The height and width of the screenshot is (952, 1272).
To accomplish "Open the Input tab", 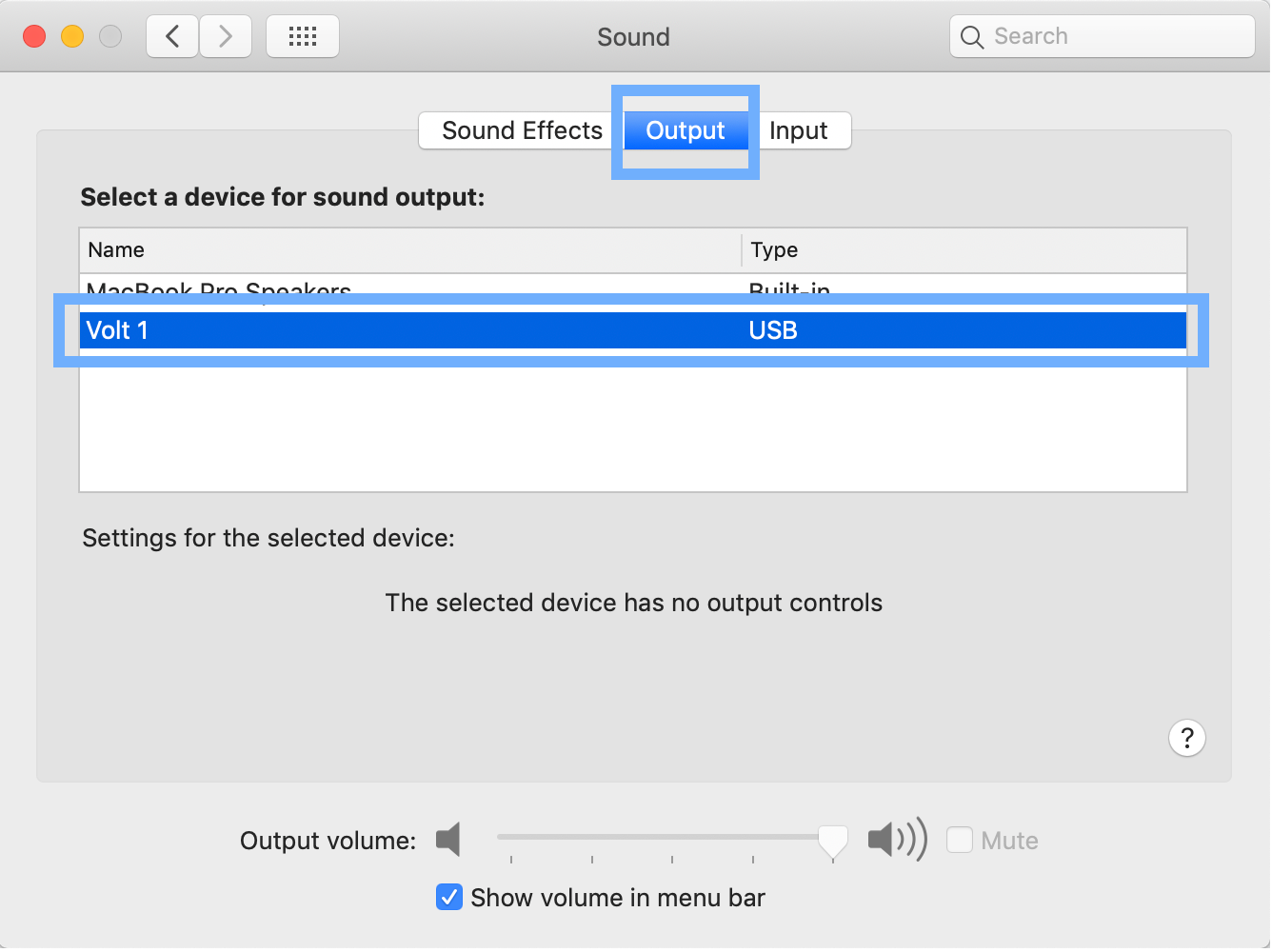I will coord(799,130).
